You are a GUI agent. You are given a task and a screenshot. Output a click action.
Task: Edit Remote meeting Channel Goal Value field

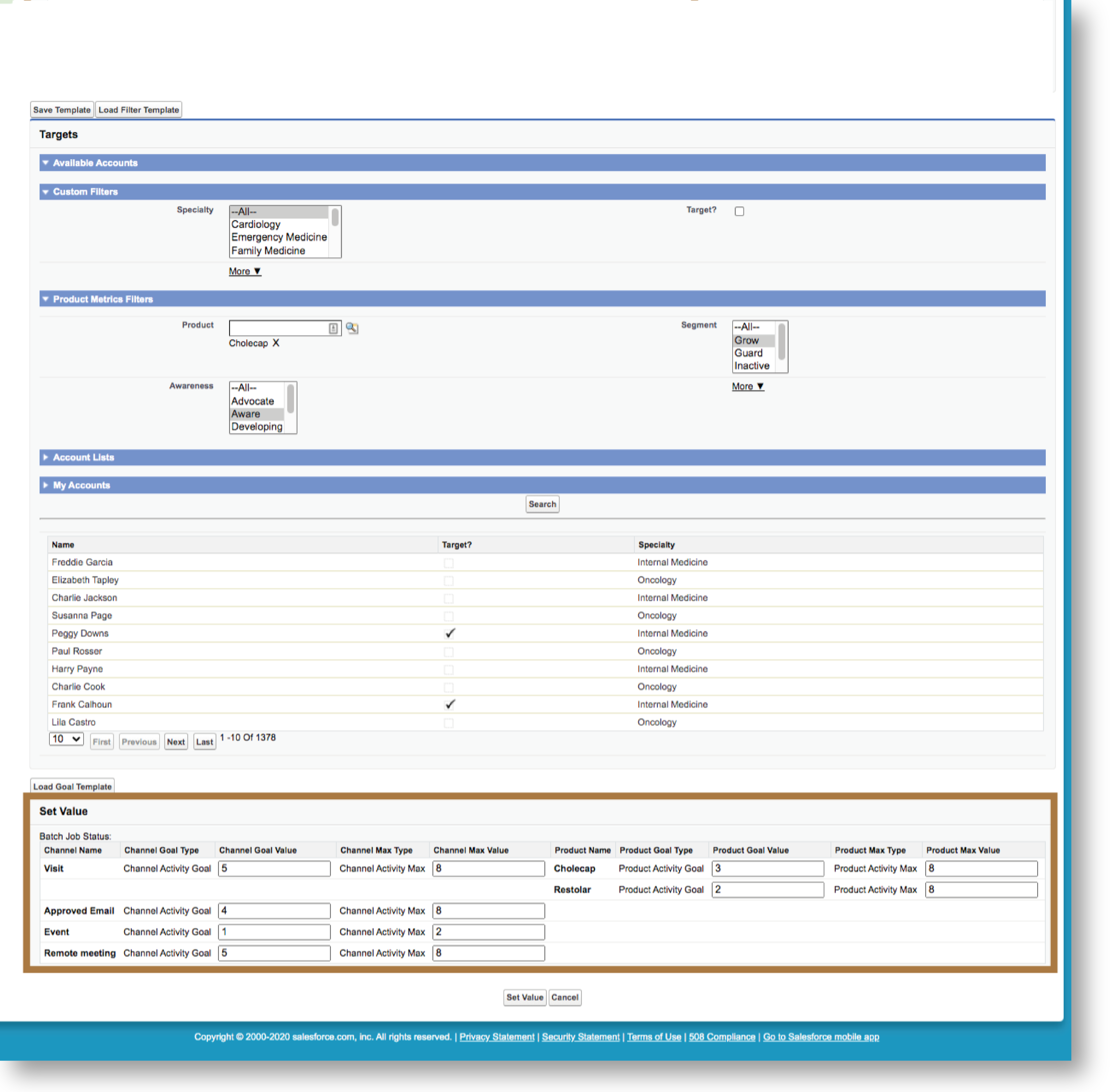pos(274,953)
